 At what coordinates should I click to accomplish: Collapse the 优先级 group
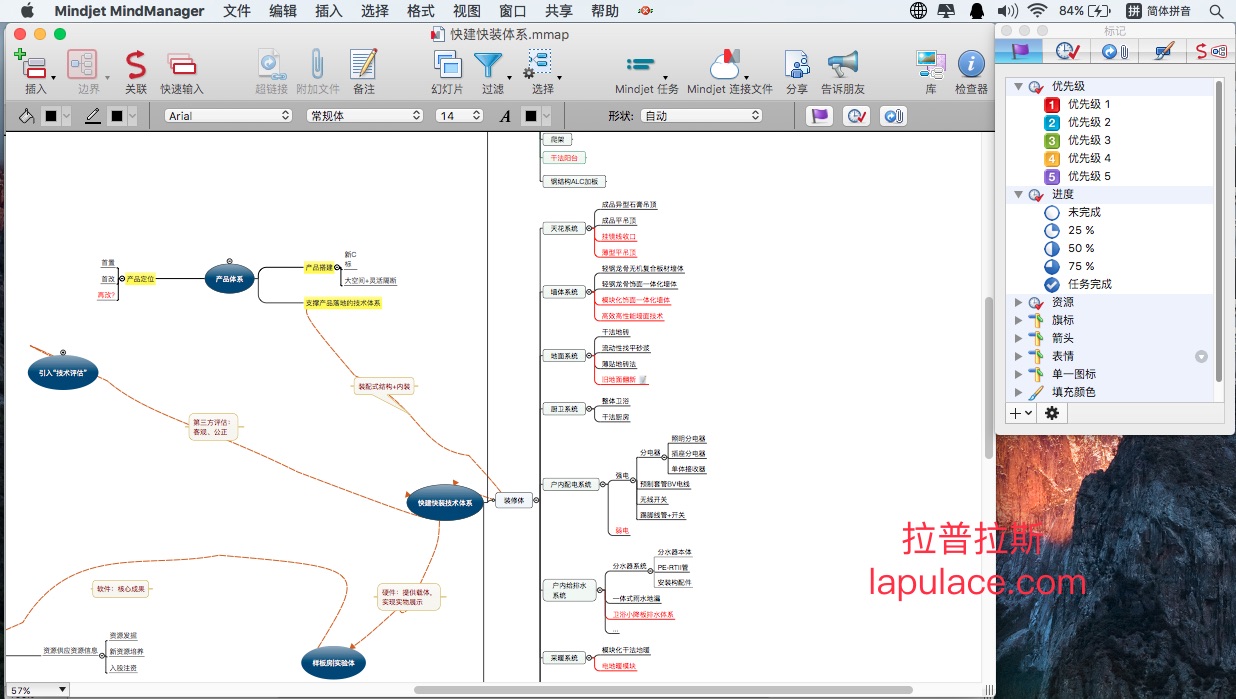tap(1019, 86)
